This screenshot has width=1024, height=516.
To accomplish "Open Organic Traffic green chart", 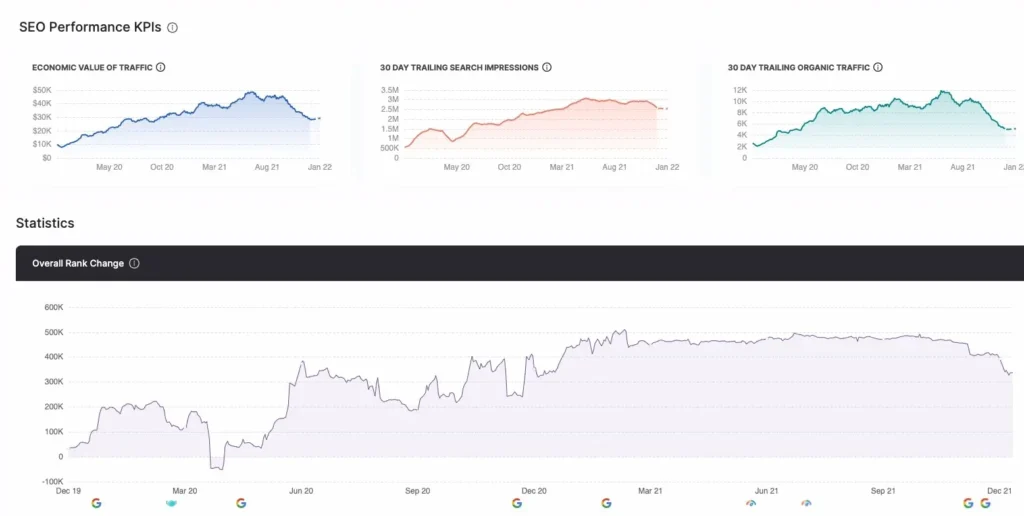I will 880,125.
